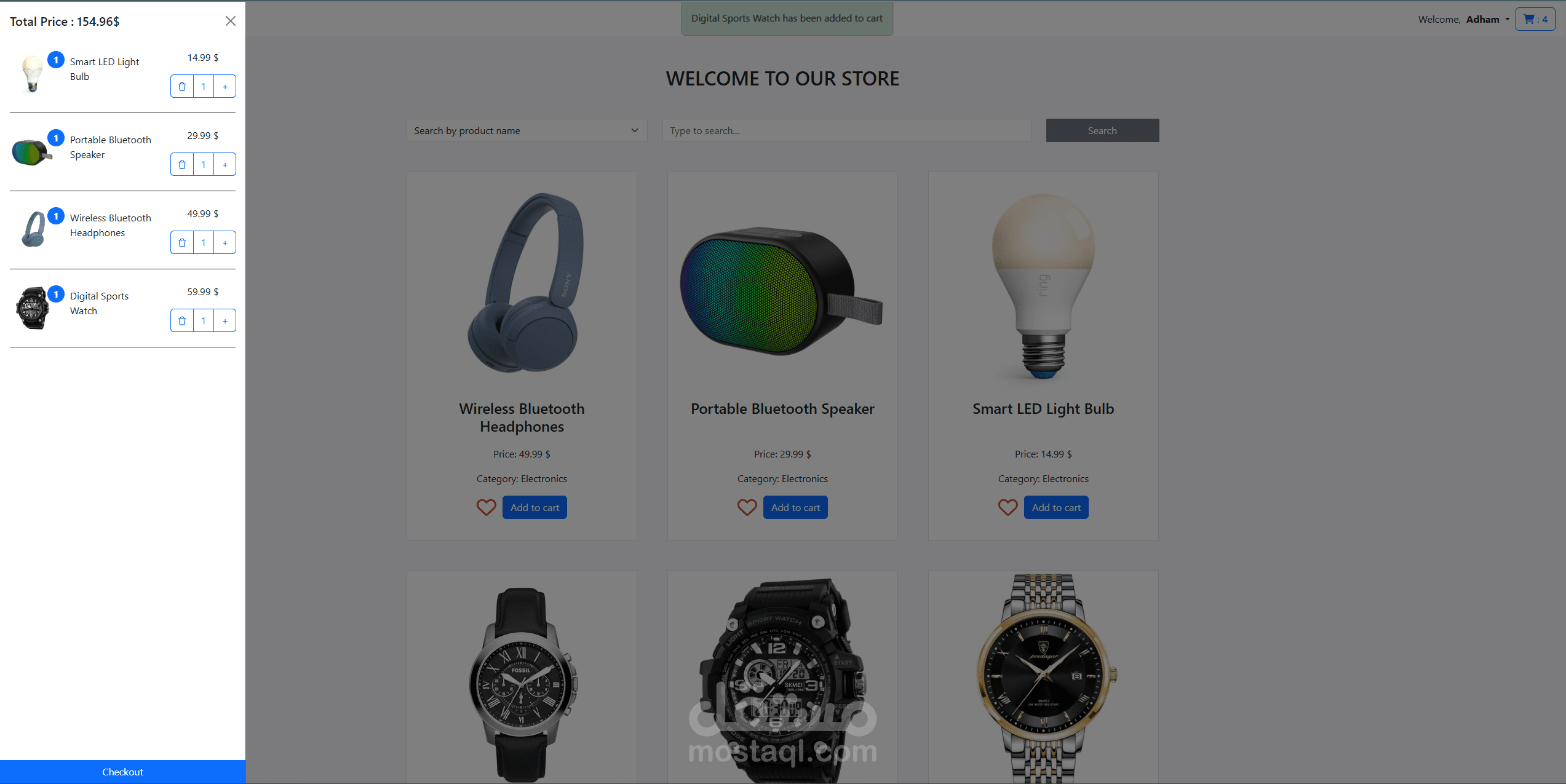The height and width of the screenshot is (784, 1566).
Task: Increase Smart LED Light Bulb quantity
Action: tap(225, 87)
